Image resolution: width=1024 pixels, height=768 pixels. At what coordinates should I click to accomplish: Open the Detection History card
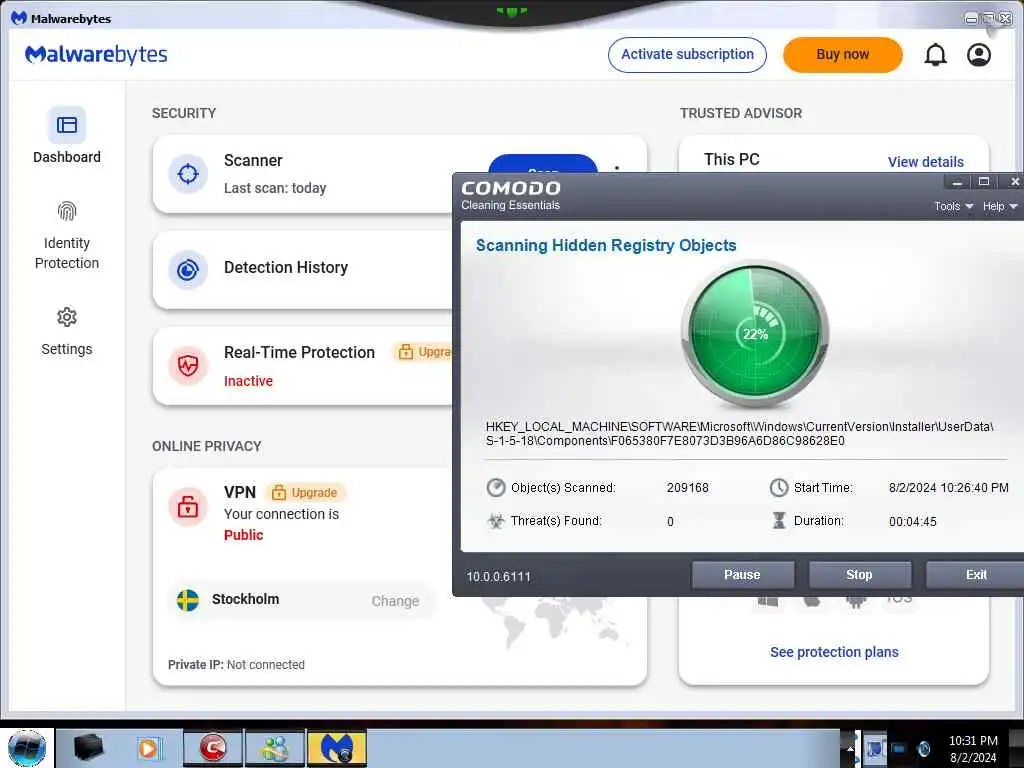(x=302, y=269)
